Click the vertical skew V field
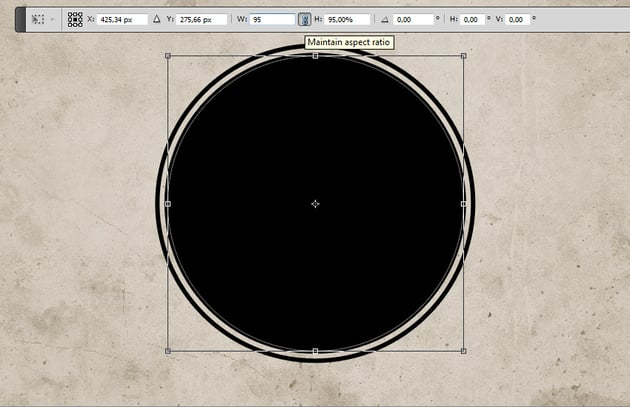 (x=518, y=19)
